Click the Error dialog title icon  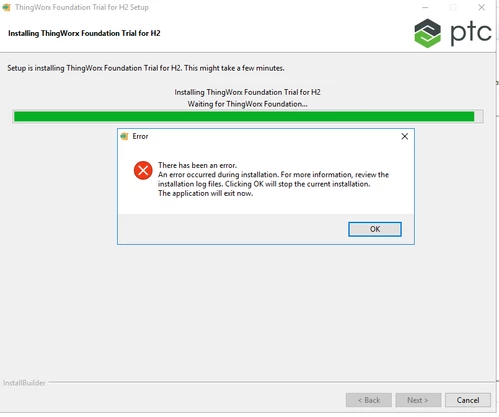click(x=124, y=136)
